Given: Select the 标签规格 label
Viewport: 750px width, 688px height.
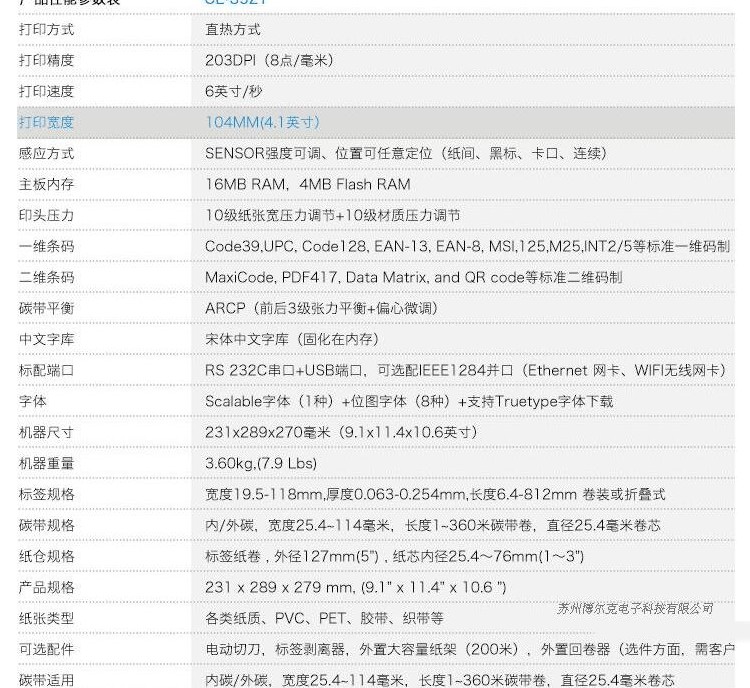Looking at the screenshot, I should (46, 494).
